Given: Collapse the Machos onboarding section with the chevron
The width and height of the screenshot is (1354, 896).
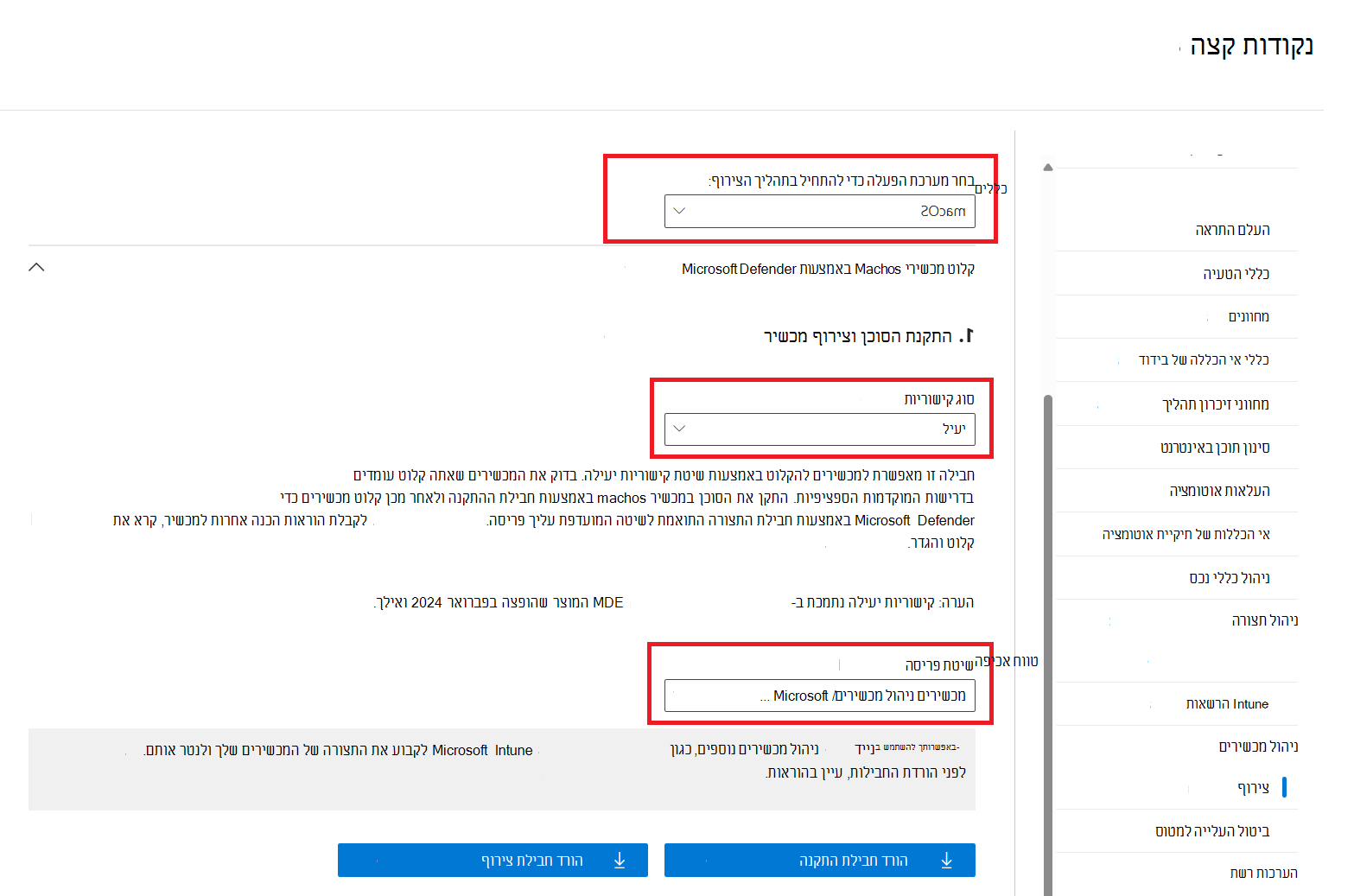Looking at the screenshot, I should click(x=36, y=268).
